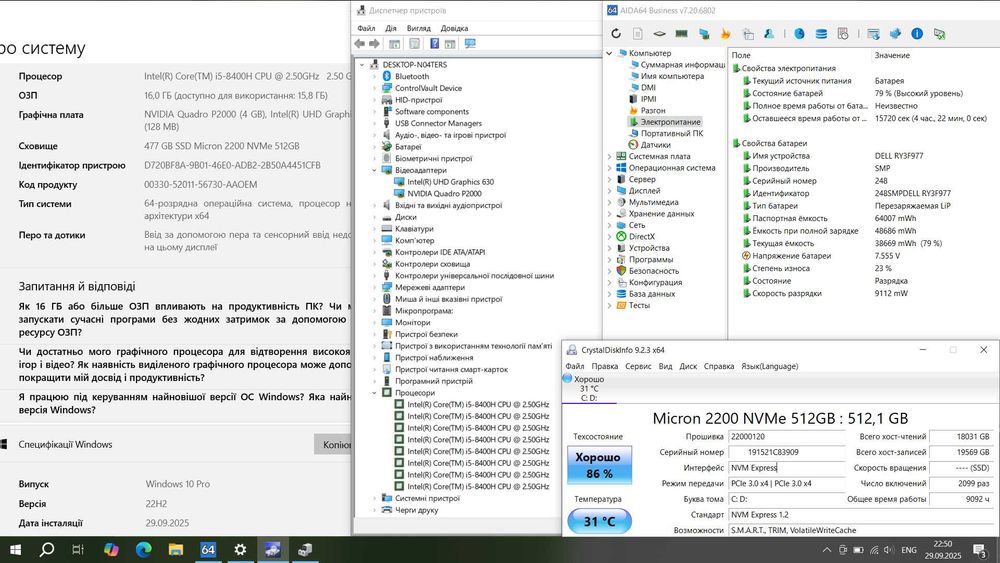Image resolution: width=1000 pixels, height=563 pixels.
Task: Collapse Процесори node in Device Manager
Action: coord(374,393)
